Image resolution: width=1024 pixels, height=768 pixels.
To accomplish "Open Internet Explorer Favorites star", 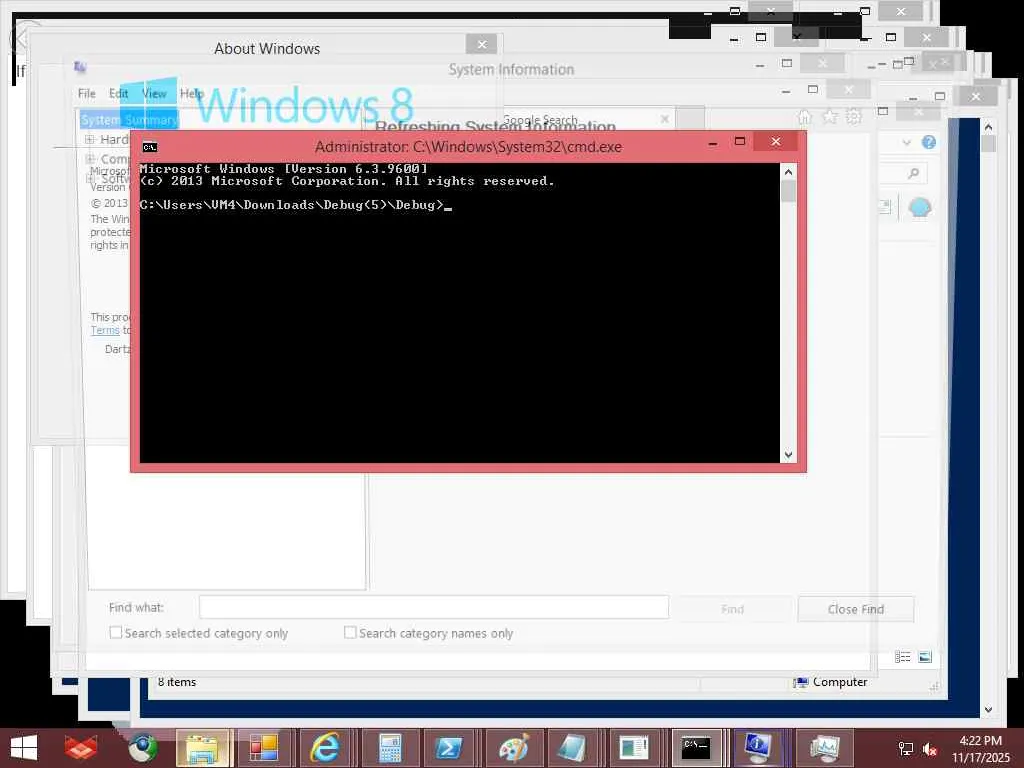I will point(829,117).
